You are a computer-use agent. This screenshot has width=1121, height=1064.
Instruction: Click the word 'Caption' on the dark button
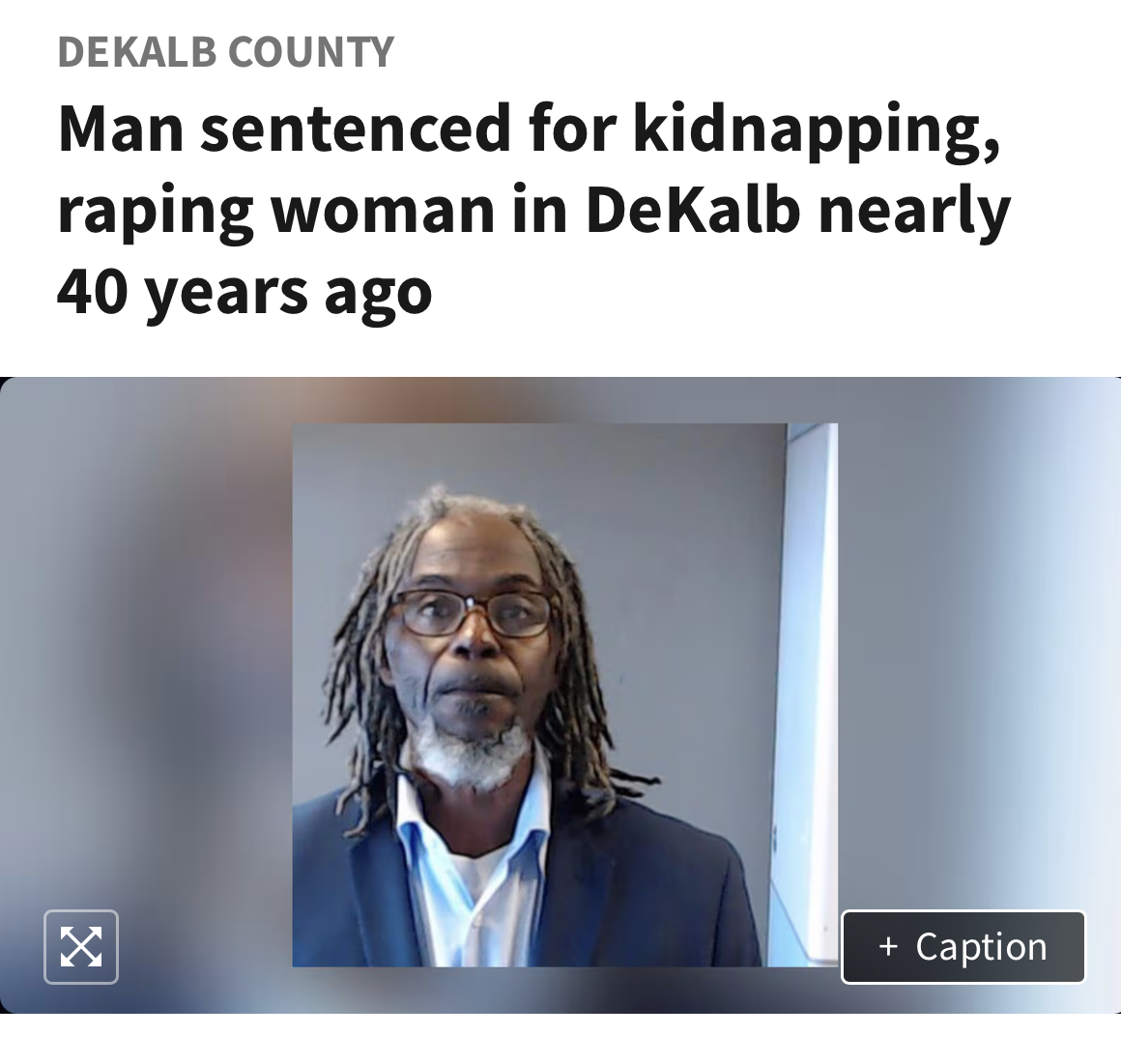point(981,947)
